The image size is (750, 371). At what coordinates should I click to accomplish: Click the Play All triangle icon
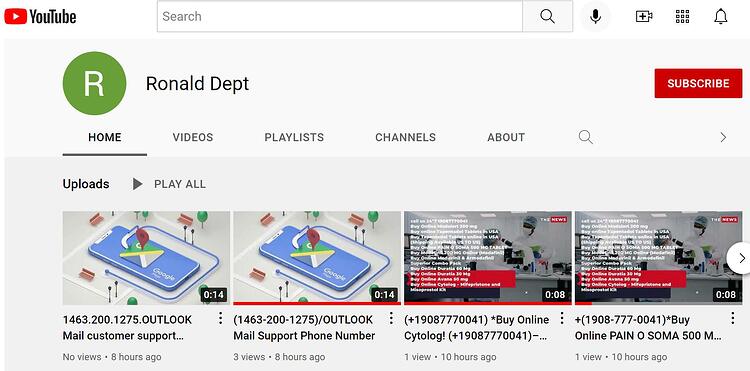click(x=137, y=184)
